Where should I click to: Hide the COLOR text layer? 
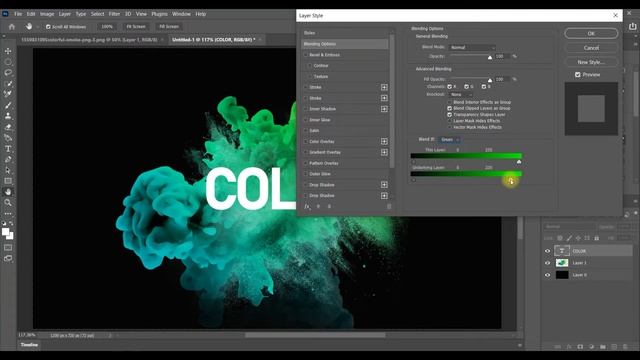[x=547, y=251]
